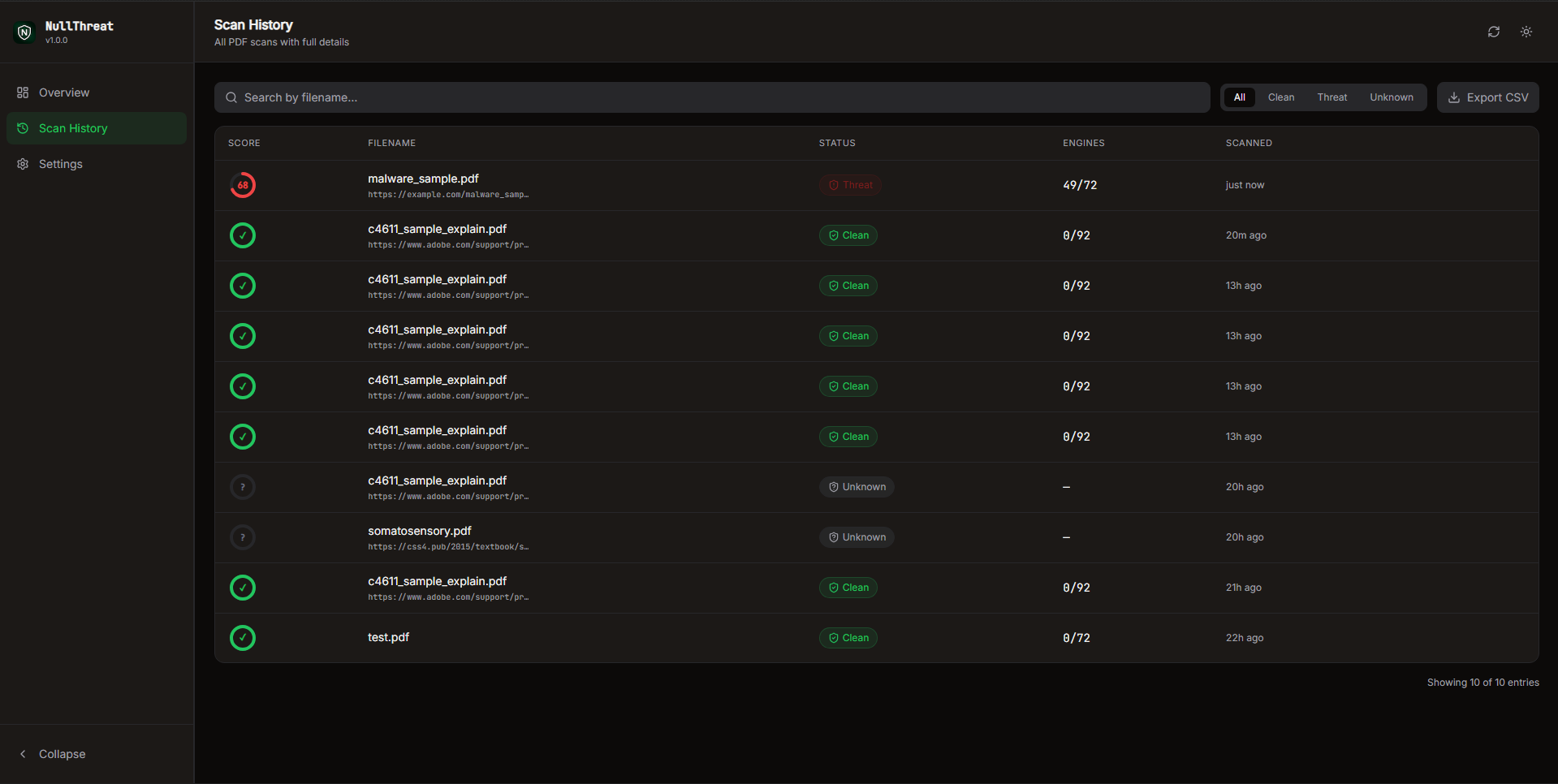Click the Scan History clock icon
Screen dimensions: 1558x784
pos(23,128)
